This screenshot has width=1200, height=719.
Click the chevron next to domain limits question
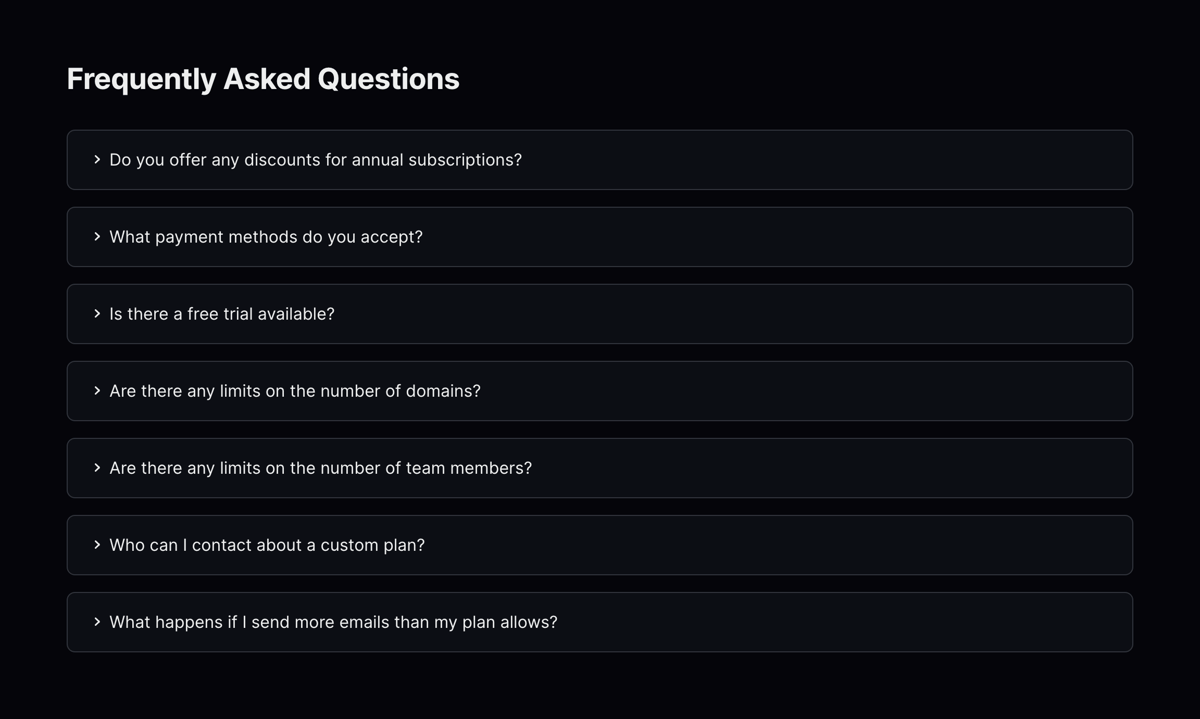96,390
